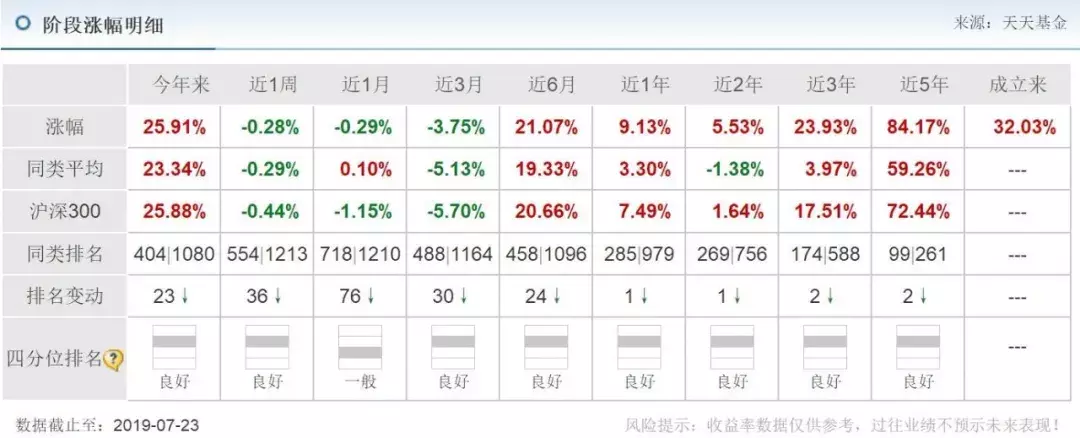Select the 近1年 column header

coord(639,85)
